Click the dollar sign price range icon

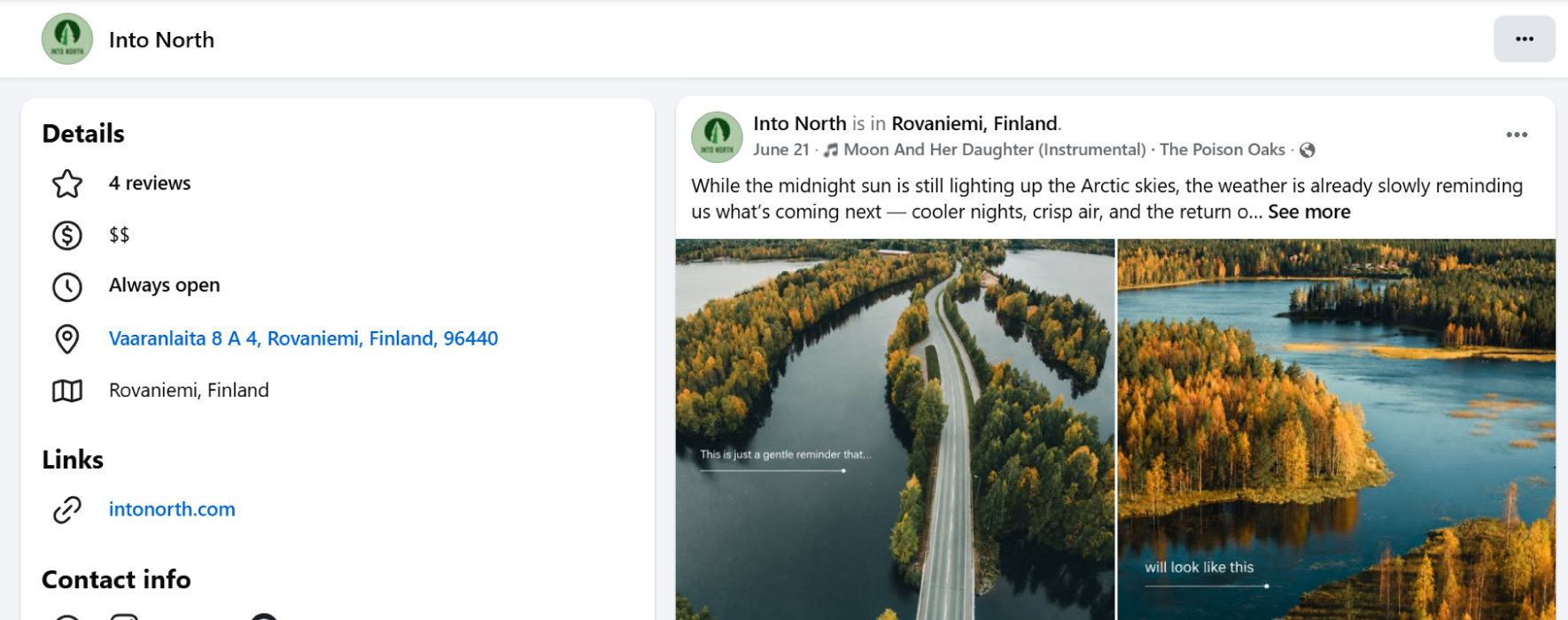(x=67, y=235)
